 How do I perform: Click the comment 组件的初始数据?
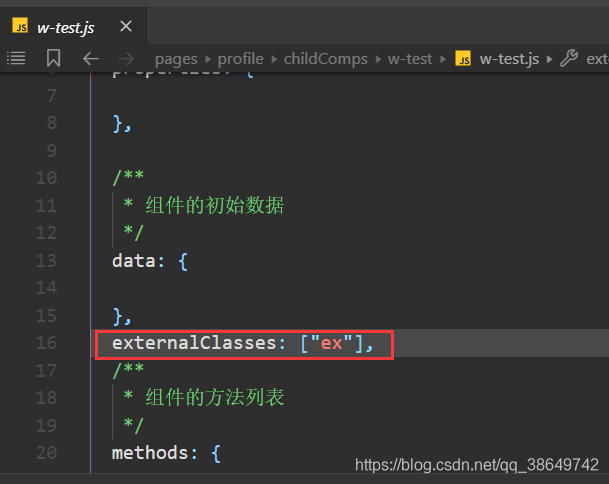[215, 205]
